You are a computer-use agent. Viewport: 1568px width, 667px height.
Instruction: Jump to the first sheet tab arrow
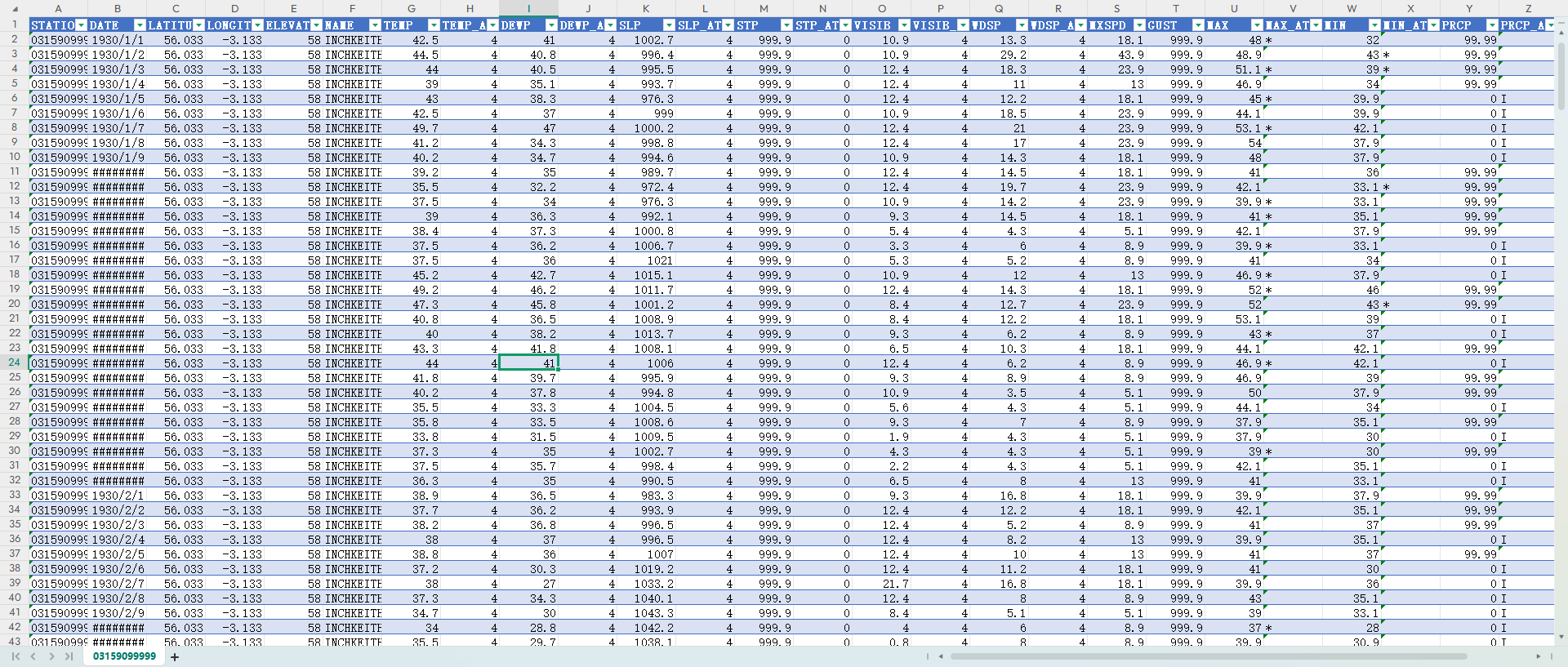pyautogui.click(x=16, y=656)
